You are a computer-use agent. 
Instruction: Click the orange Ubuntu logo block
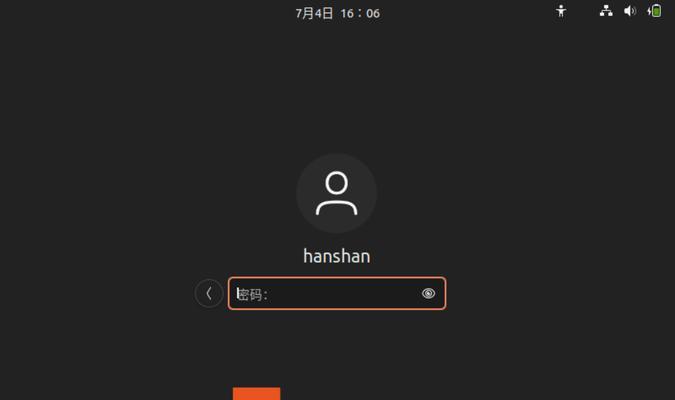[x=257, y=394]
